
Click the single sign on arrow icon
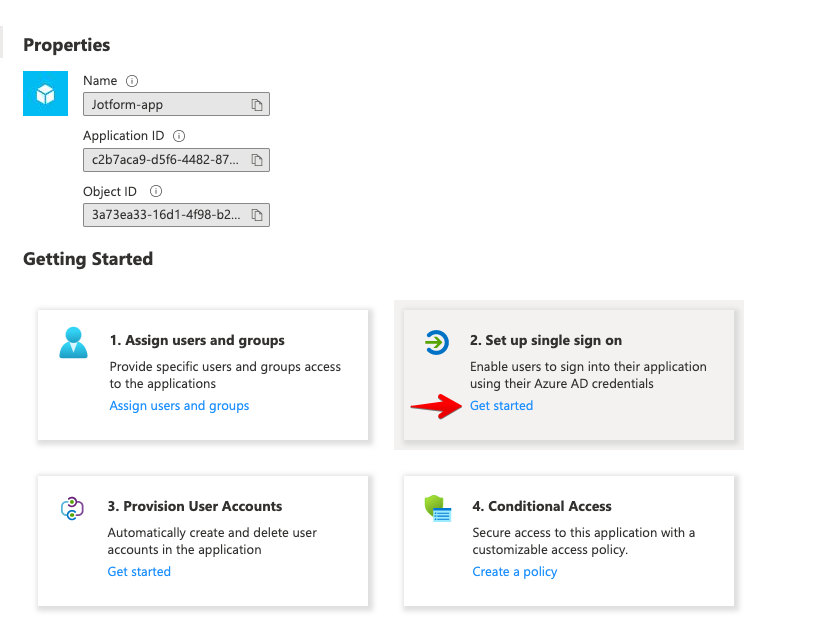click(x=437, y=343)
